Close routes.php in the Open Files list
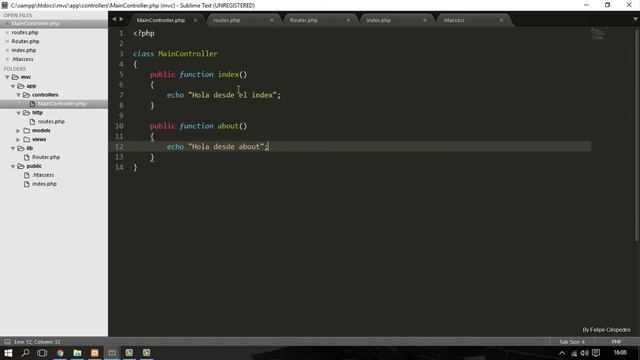 click(x=7, y=33)
